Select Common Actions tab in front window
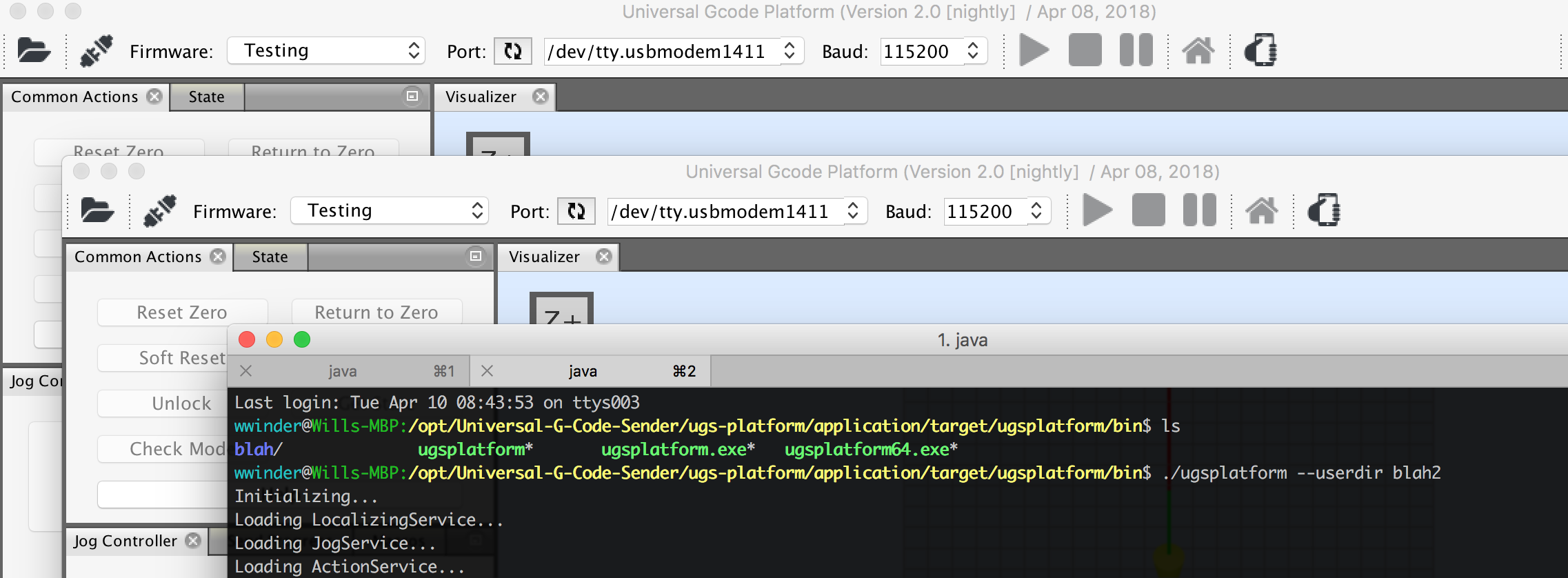1568x578 pixels. (138, 257)
